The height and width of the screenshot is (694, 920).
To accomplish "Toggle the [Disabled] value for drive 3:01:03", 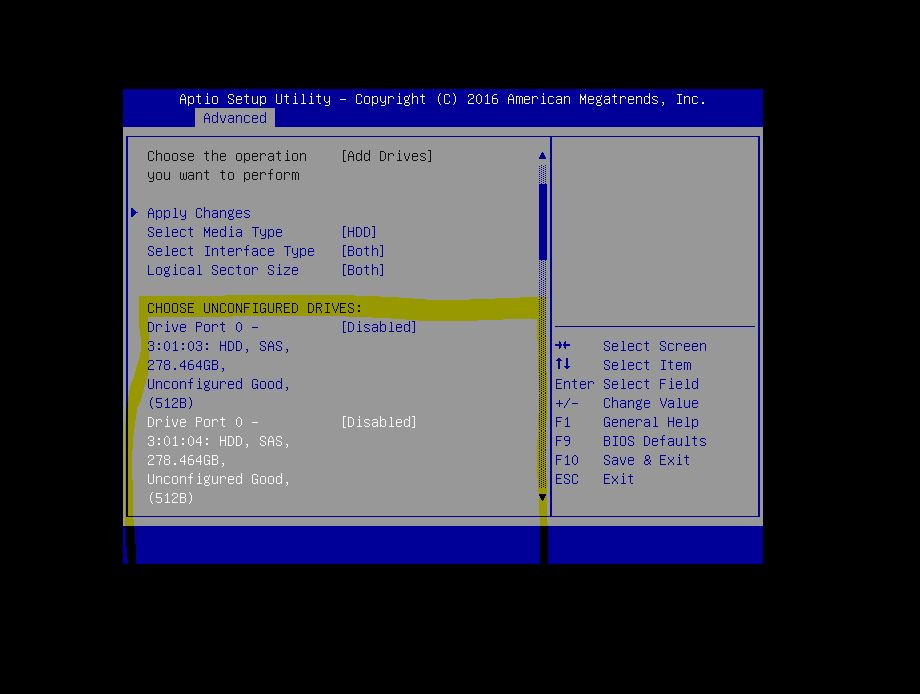I will tap(378, 327).
